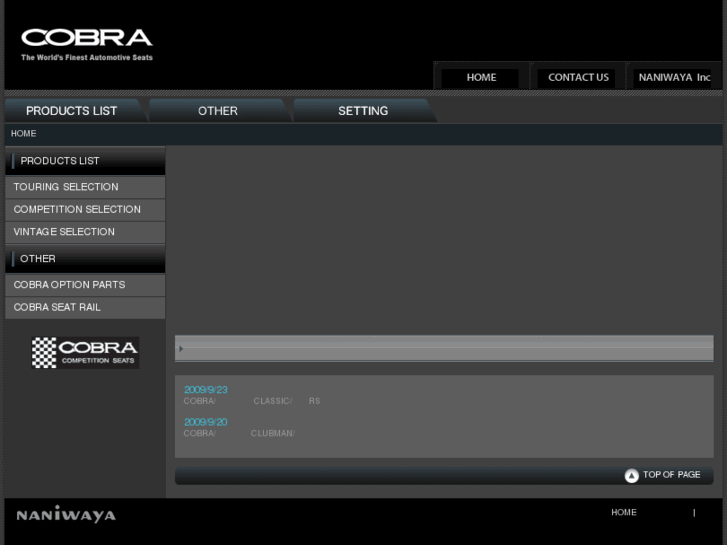Click the news text mentioning CLUBMAN/
The image size is (727, 545).
(239, 433)
